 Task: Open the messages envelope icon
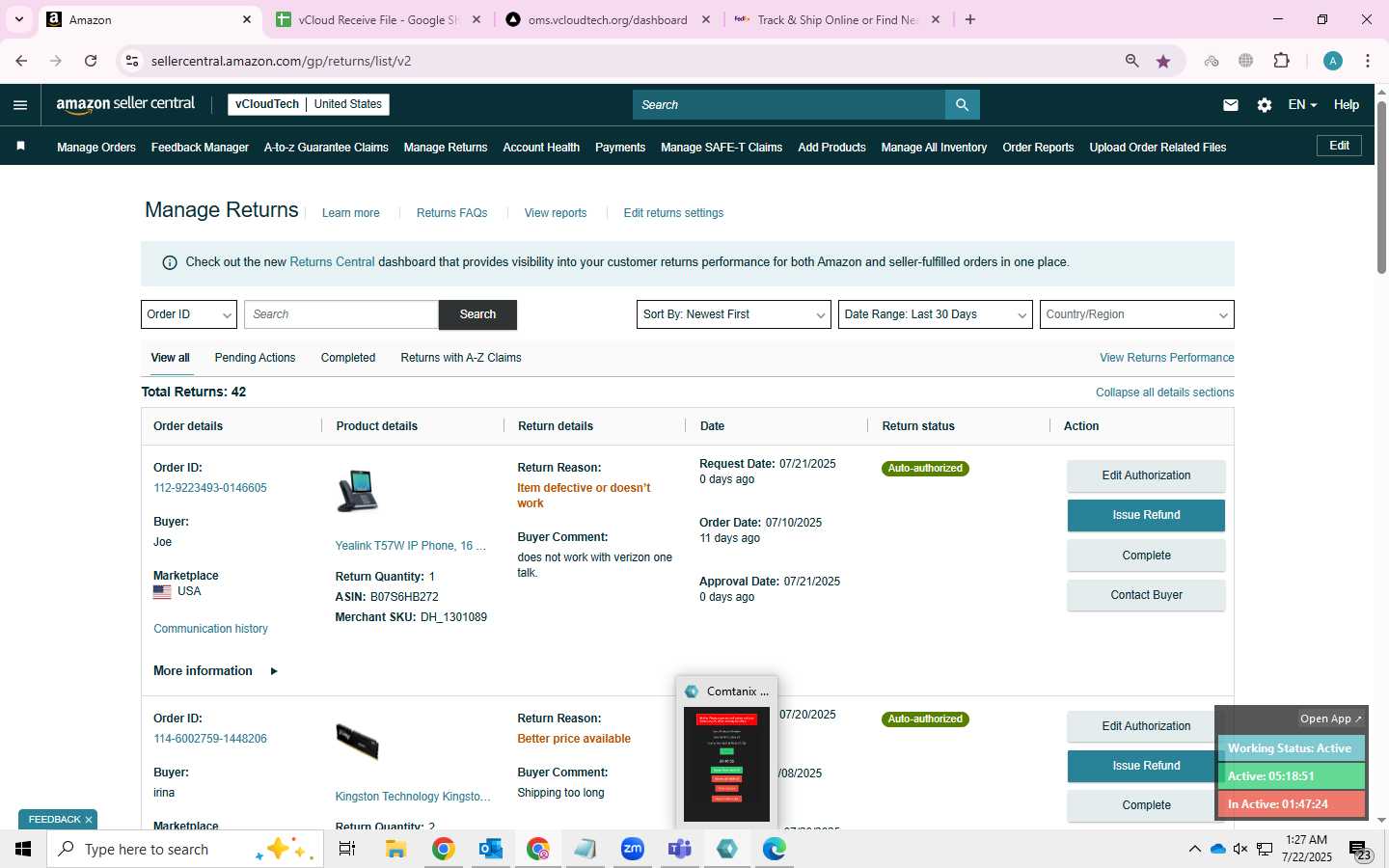pos(1231,105)
